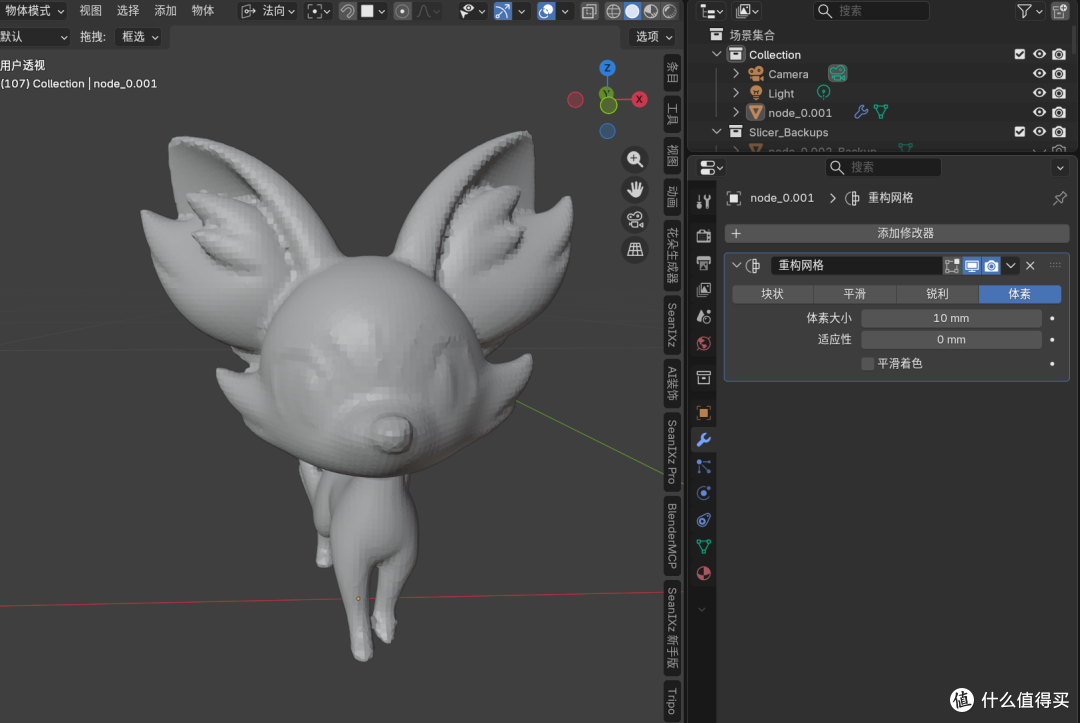Hide node_0.001 with its eye icon
Viewport: 1080px width, 723px height.
1039,112
